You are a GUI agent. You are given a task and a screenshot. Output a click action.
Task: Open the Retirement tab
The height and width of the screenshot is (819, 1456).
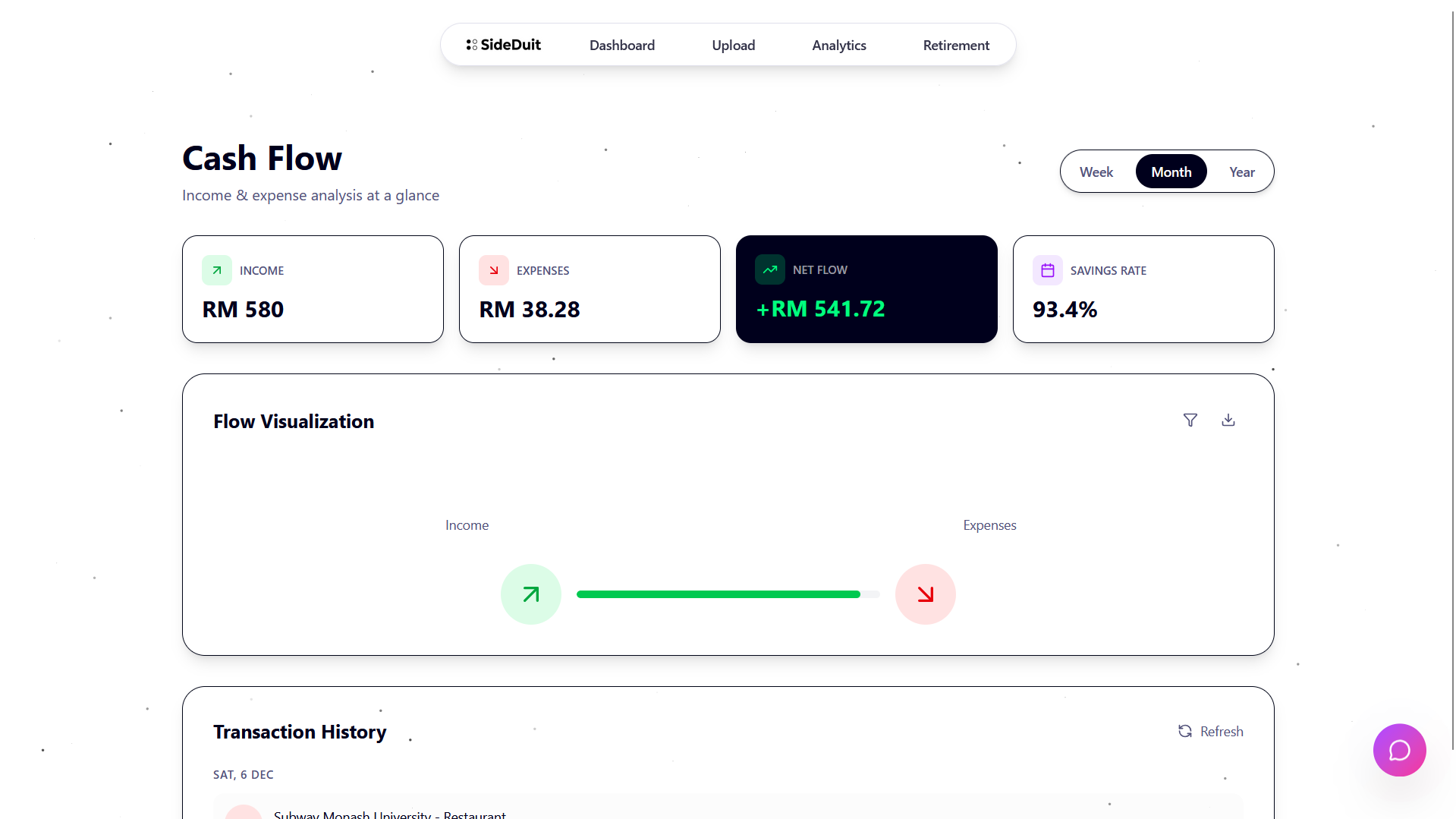pyautogui.click(x=956, y=45)
